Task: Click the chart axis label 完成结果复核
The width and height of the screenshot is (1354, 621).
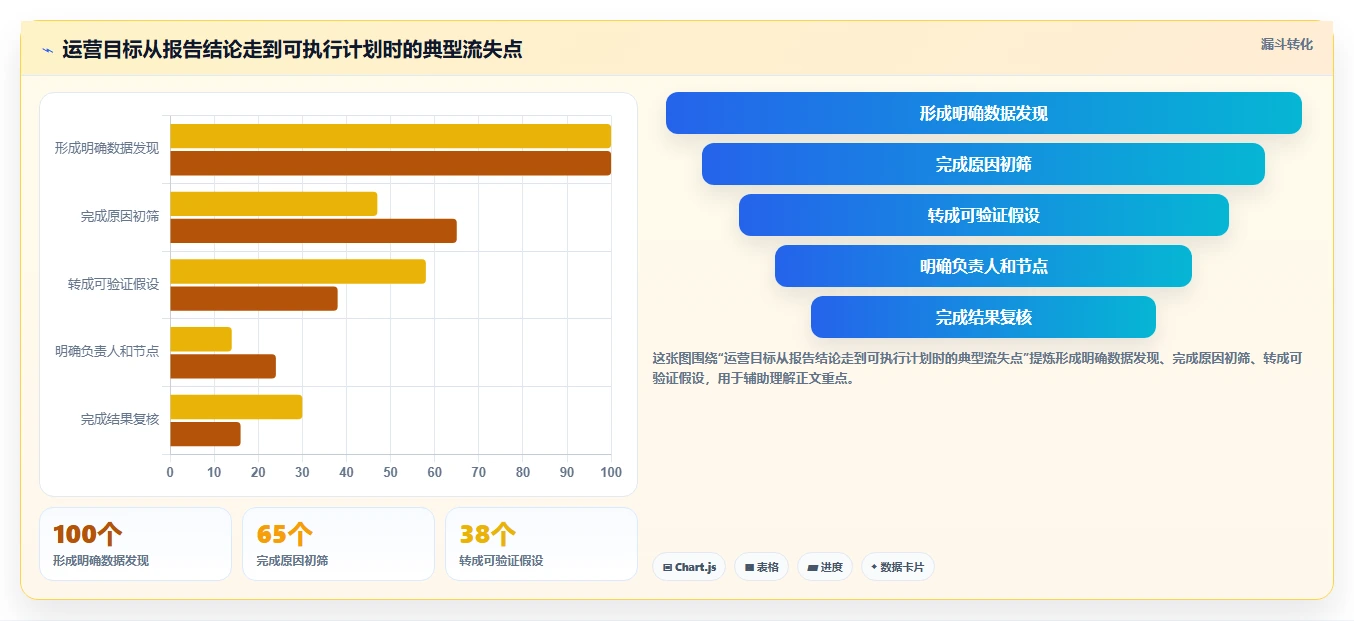Action: (120, 419)
